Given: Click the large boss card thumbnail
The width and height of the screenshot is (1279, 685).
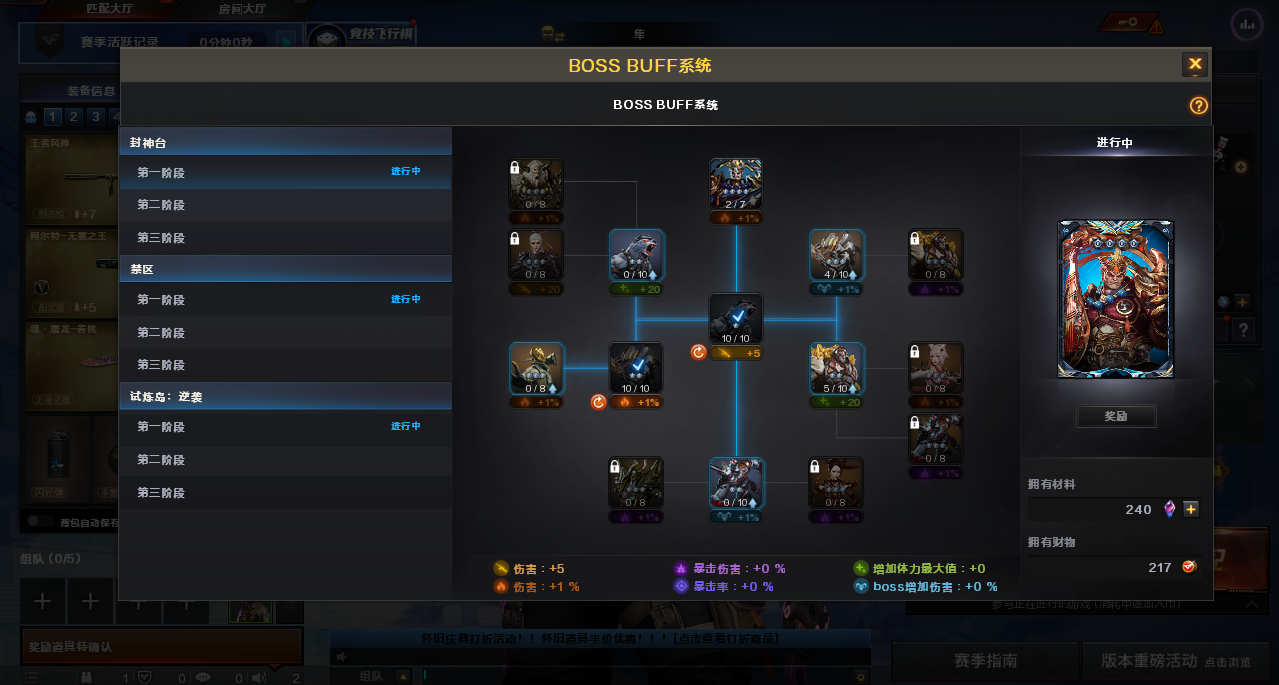Looking at the screenshot, I should coord(1116,300).
